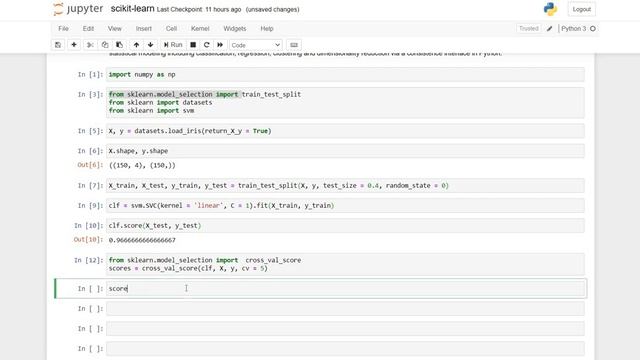Screen dimensions: 640x360
Task: Restart kernel and run all cells icon
Action: pos(220,45)
